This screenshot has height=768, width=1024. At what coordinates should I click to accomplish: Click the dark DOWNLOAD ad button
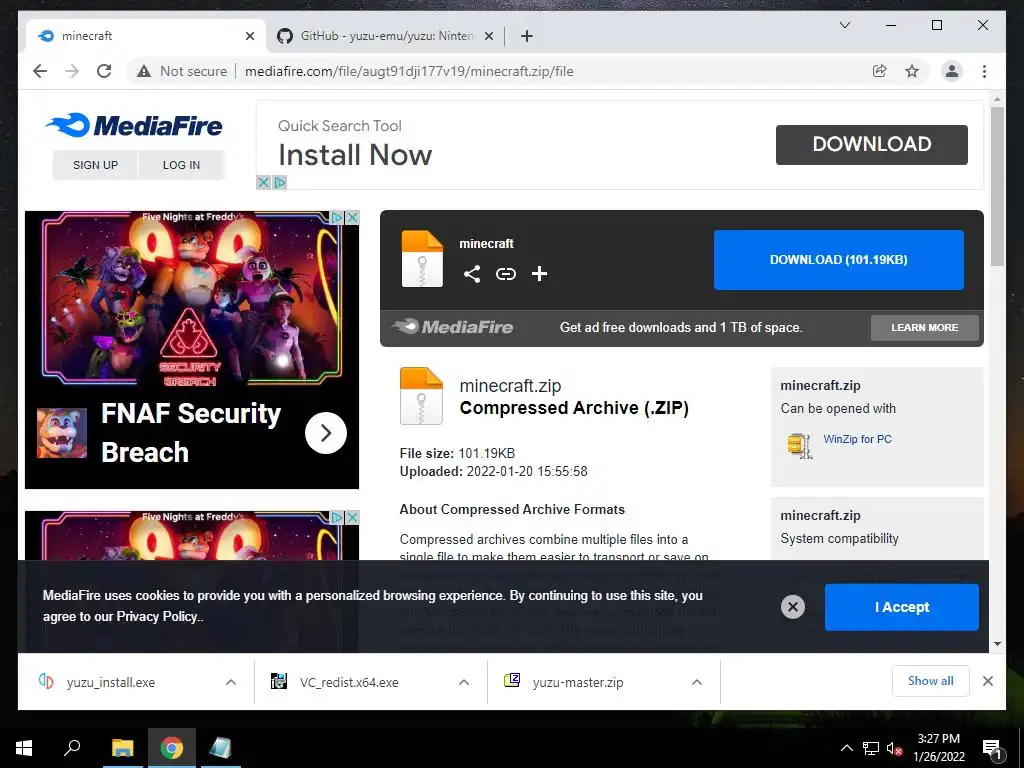tap(872, 144)
